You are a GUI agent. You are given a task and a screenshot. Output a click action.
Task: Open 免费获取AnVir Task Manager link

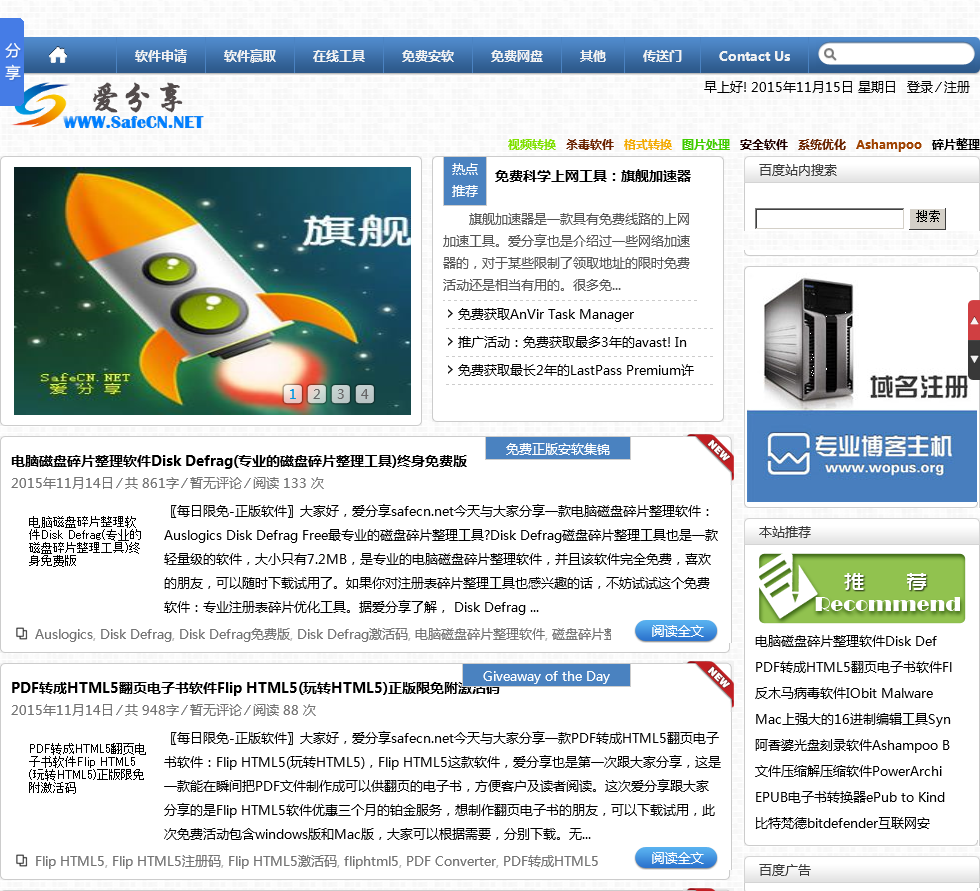546,314
